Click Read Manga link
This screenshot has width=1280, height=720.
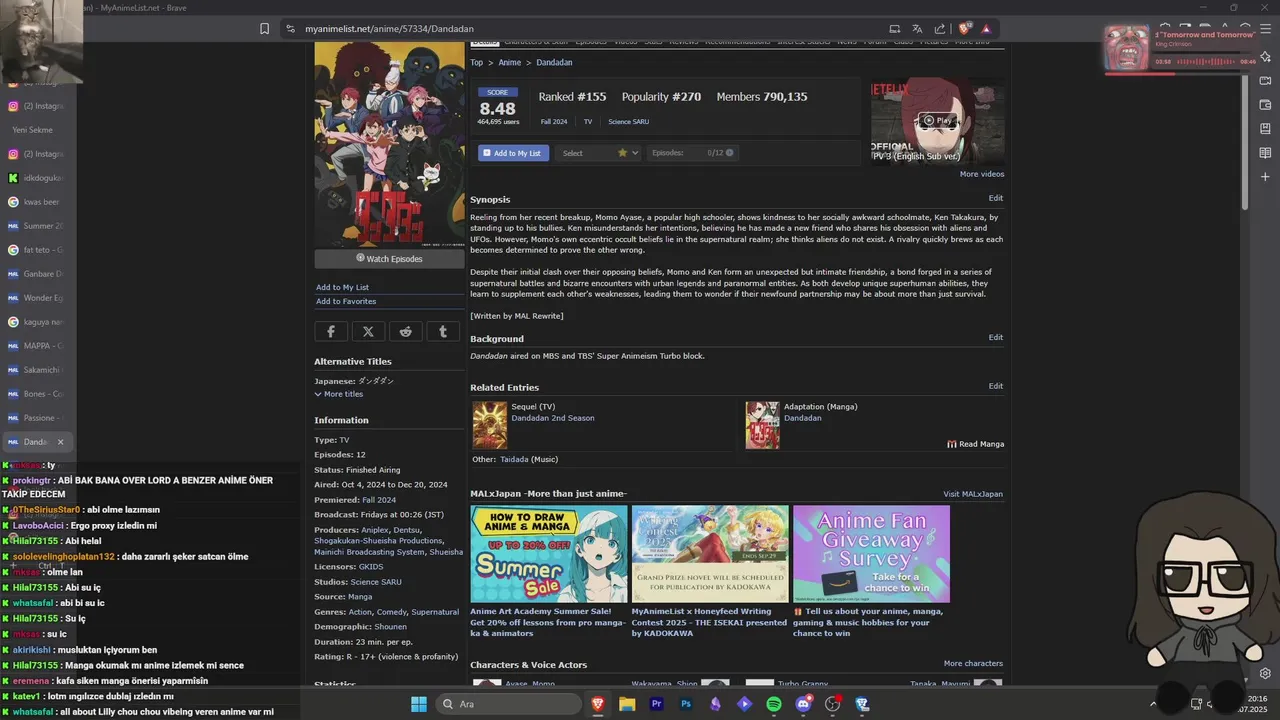click(x=976, y=444)
